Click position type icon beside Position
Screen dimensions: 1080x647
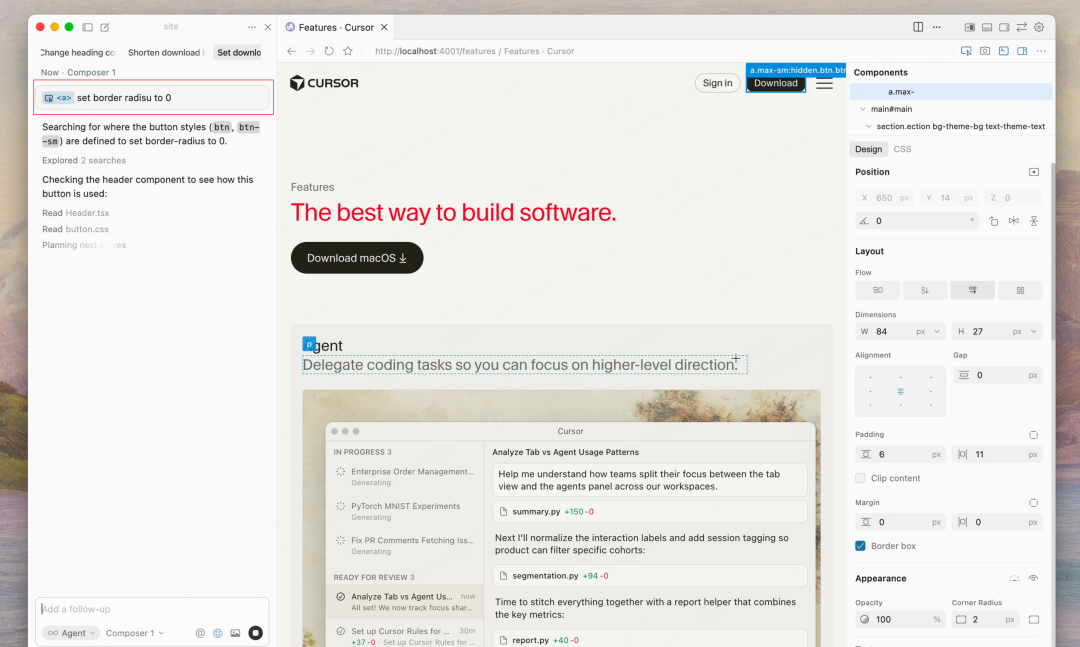[x=1034, y=172]
